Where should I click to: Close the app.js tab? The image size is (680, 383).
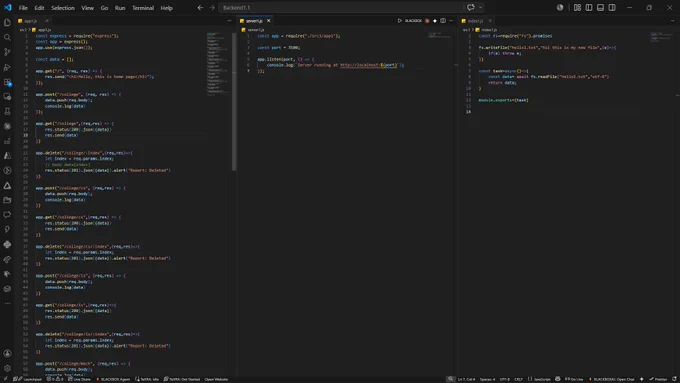pyautogui.click(x=47, y=20)
